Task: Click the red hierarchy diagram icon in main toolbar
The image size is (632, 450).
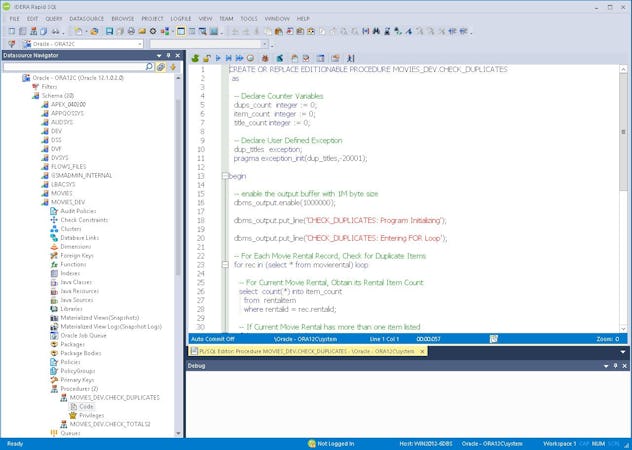Action: click(33, 31)
